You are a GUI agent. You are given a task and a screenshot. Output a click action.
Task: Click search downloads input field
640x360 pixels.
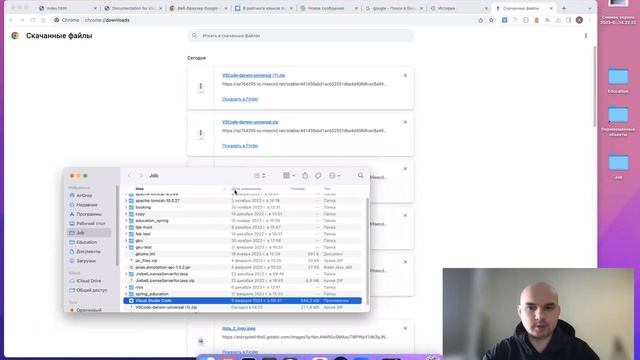coord(301,36)
